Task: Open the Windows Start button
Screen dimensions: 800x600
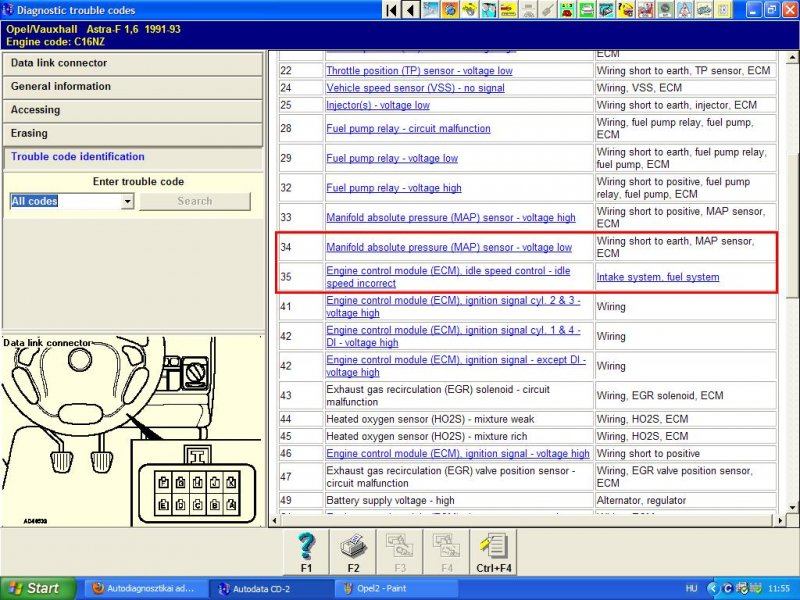Action: point(38,588)
